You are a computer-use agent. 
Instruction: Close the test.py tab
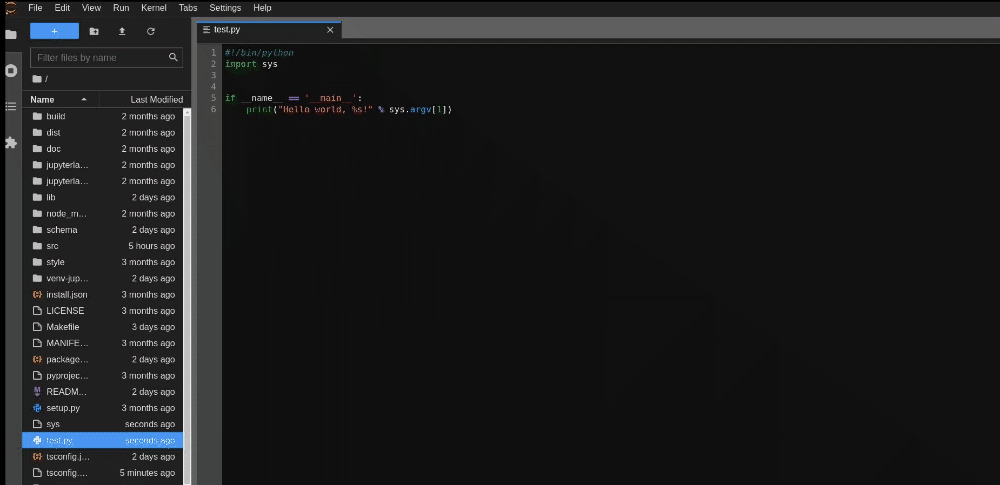click(x=330, y=30)
